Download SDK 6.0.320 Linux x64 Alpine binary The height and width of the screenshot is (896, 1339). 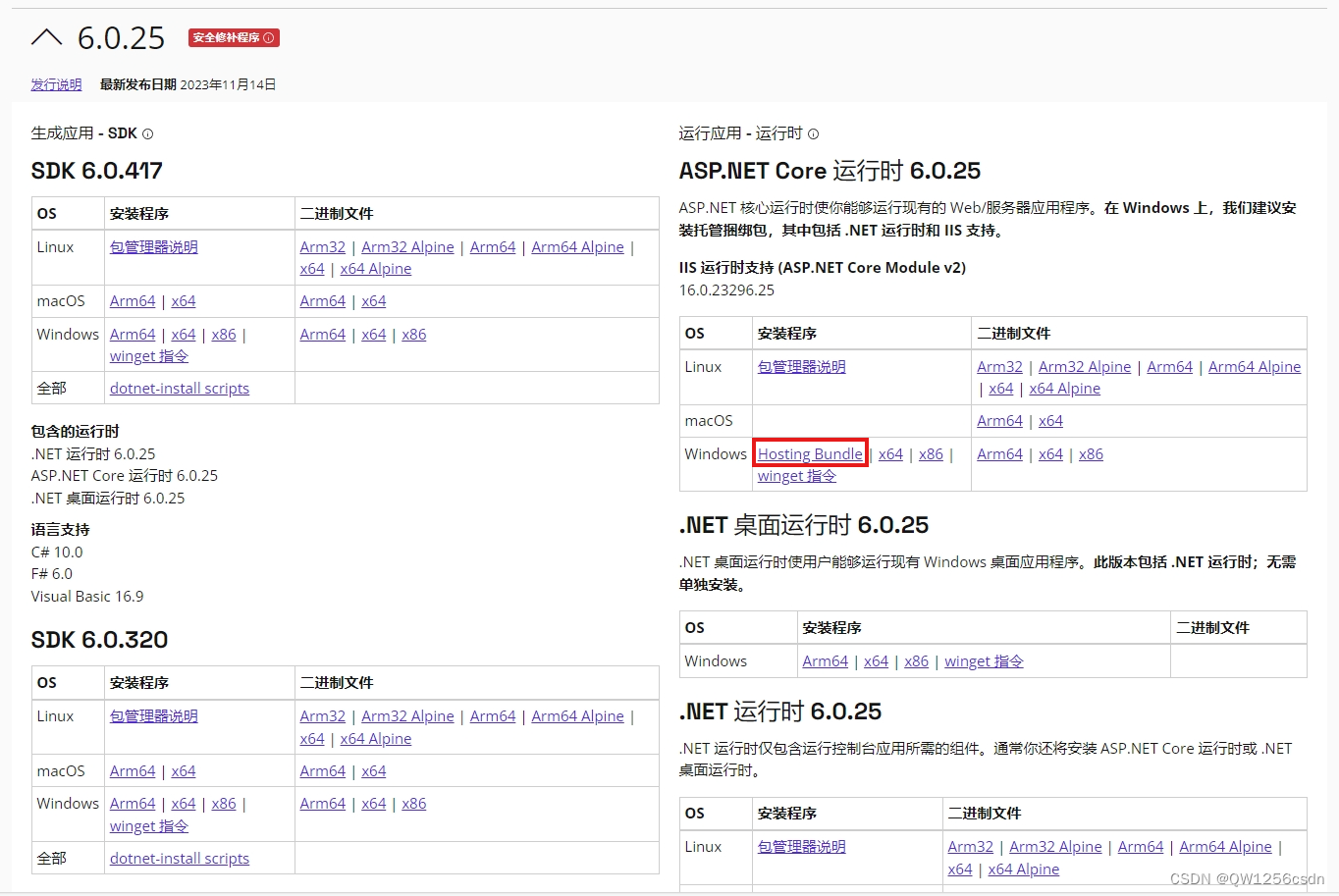coord(376,739)
